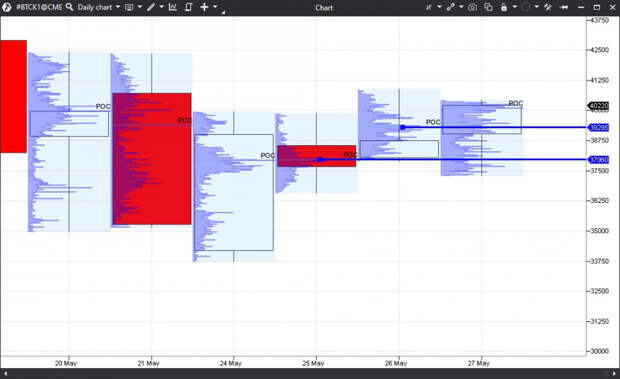Click the circle color marker icon
This screenshot has height=379, width=620.
pyautogui.click(x=525, y=7)
